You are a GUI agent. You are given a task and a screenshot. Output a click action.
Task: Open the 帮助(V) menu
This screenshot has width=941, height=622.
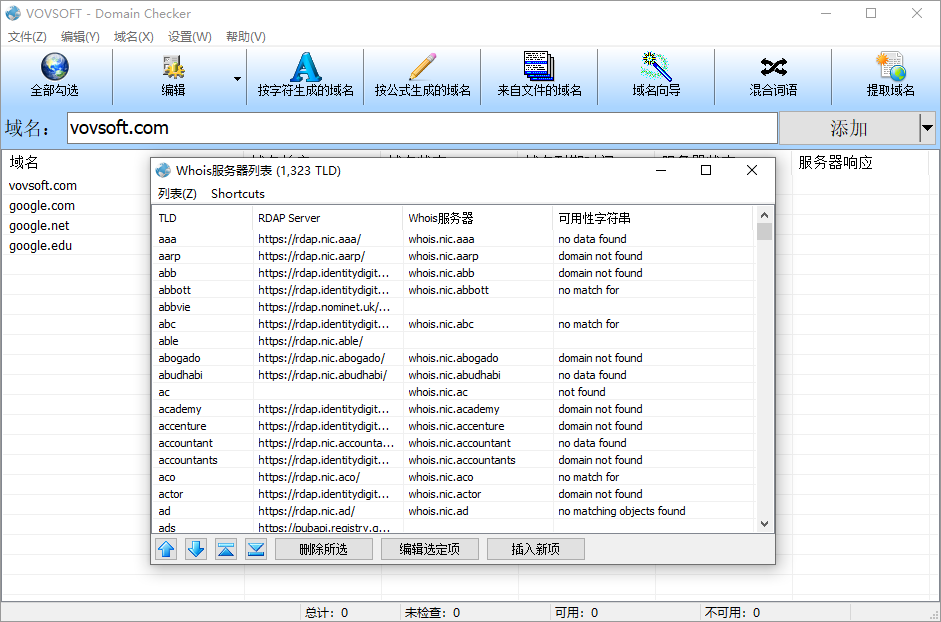pos(245,37)
